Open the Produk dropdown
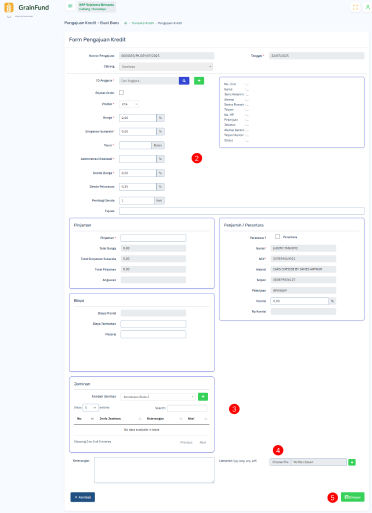The height and width of the screenshot is (513, 372). 129,104
